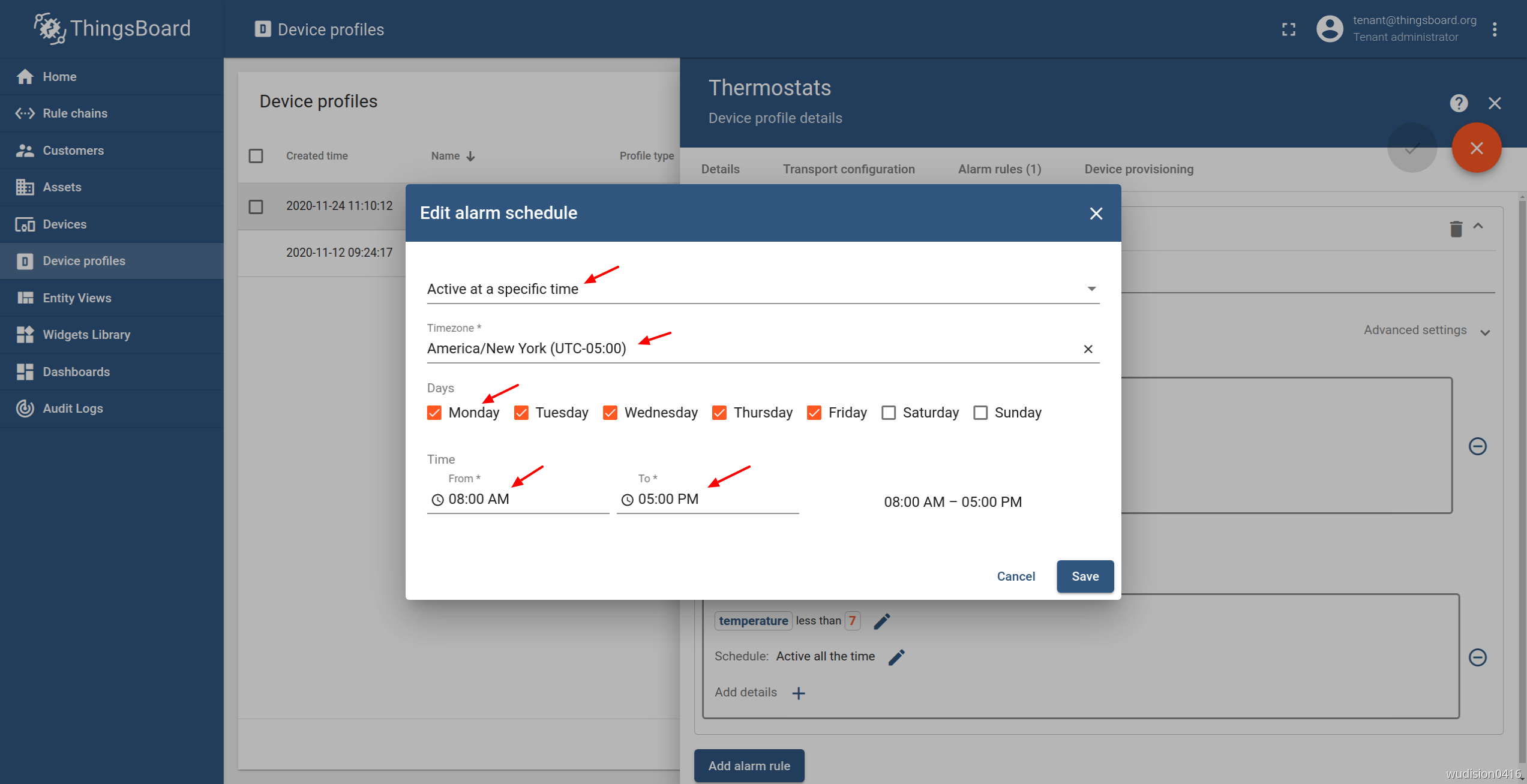Viewport: 1527px width, 784px height.
Task: Click the fullscreen toggle icon in header
Action: click(1288, 29)
